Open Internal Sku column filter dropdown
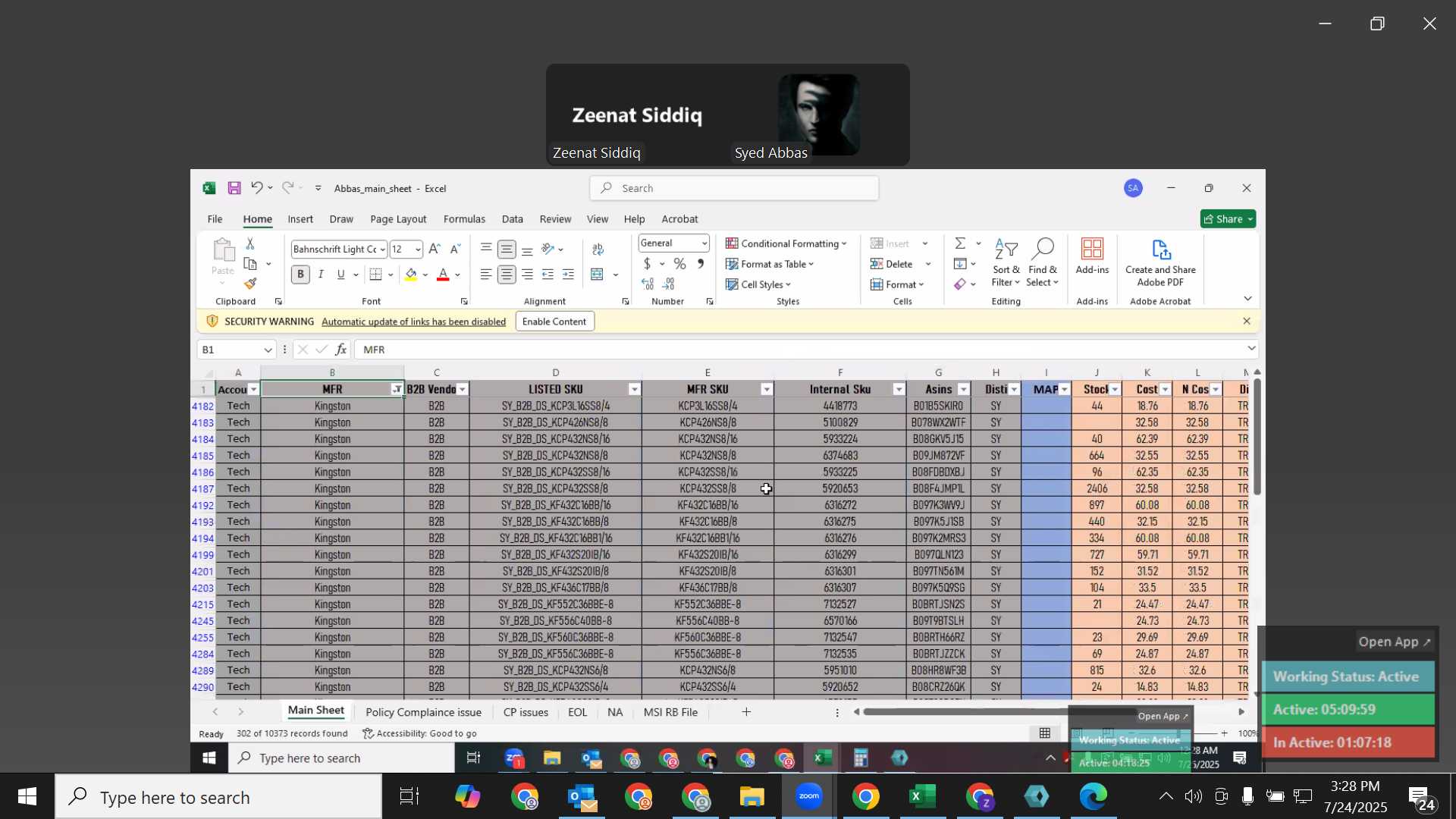 (x=899, y=389)
